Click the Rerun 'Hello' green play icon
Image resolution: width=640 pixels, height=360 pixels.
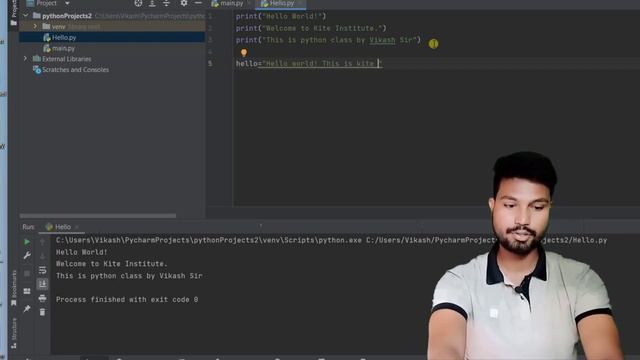click(x=27, y=242)
